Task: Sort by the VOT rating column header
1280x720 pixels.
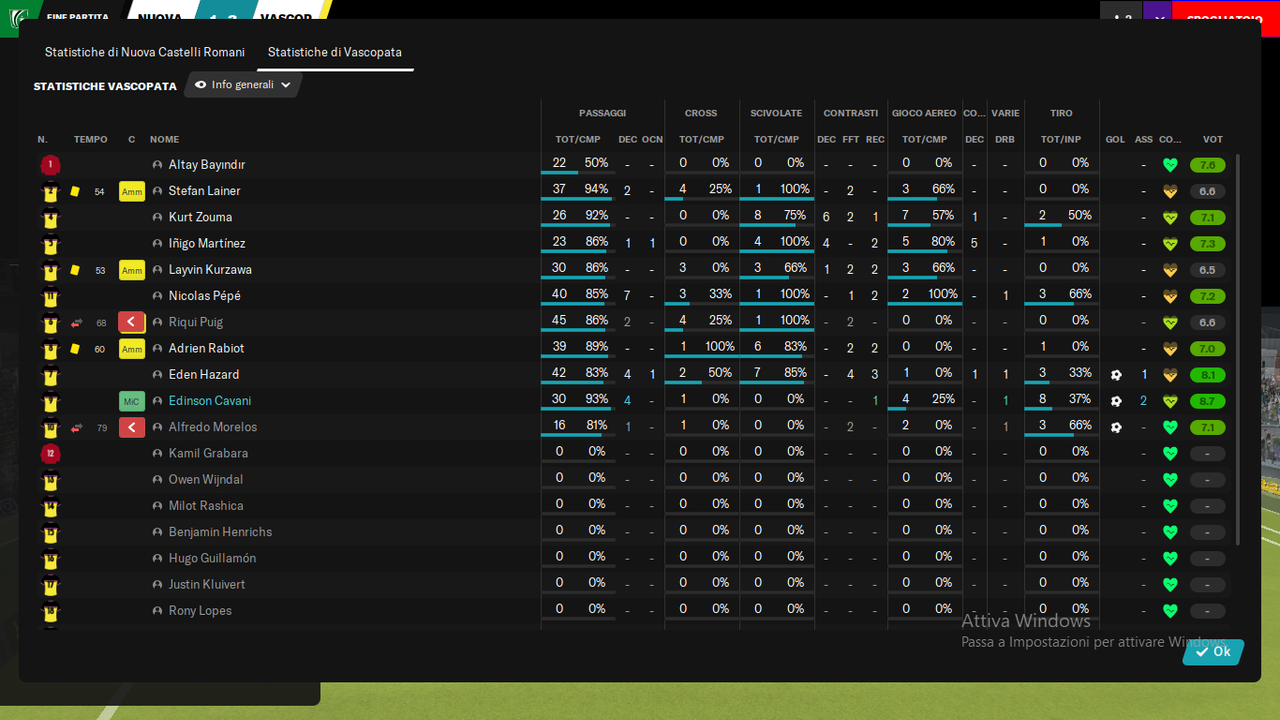Action: [1213, 140]
